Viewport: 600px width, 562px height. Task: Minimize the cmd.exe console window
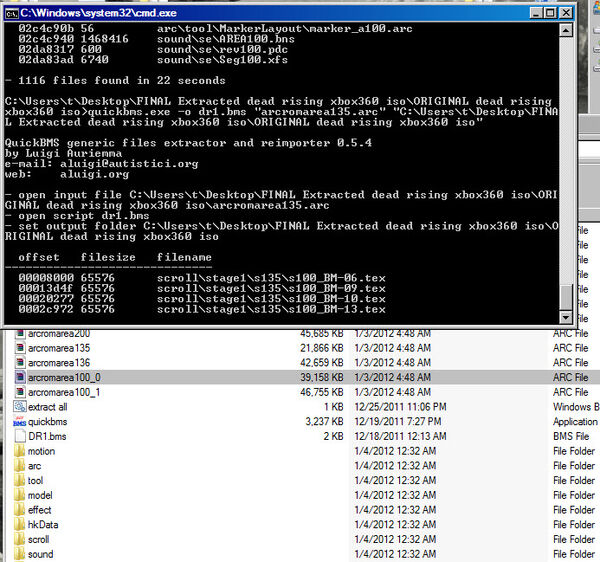(x=536, y=13)
